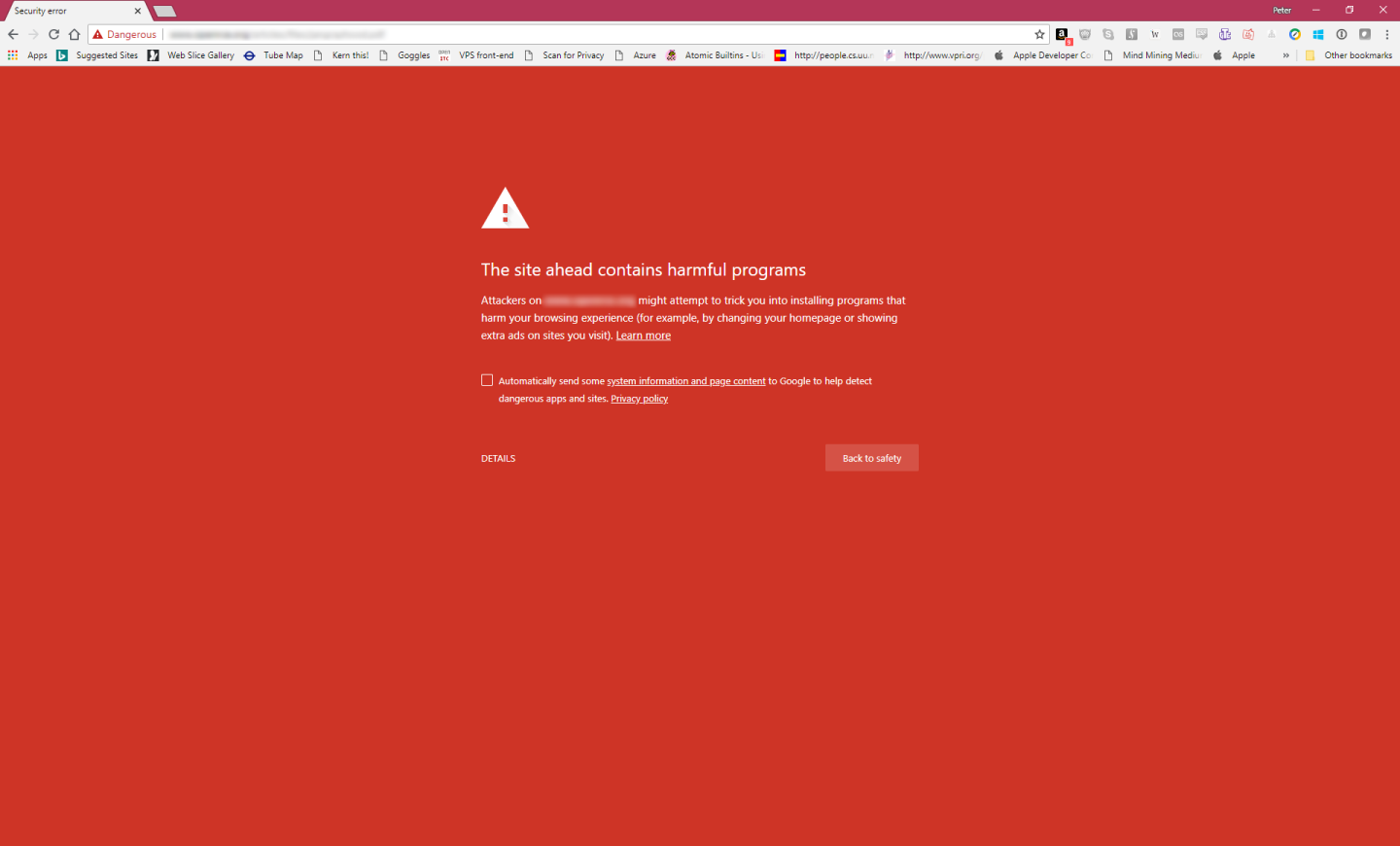Click the Tube Map bookmark icon
The image size is (1400, 846).
coord(251,55)
